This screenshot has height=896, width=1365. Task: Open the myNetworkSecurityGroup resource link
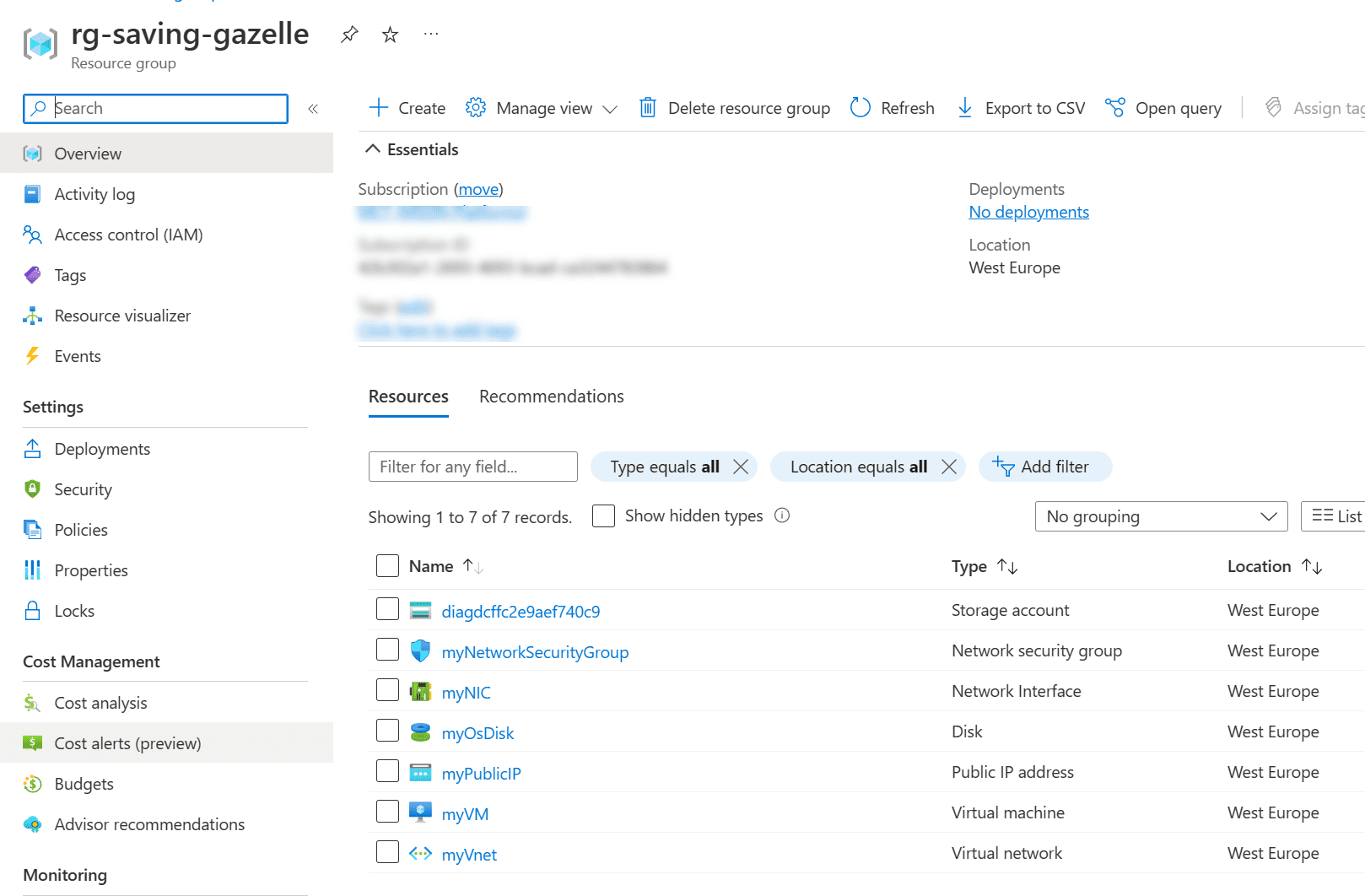pos(535,652)
